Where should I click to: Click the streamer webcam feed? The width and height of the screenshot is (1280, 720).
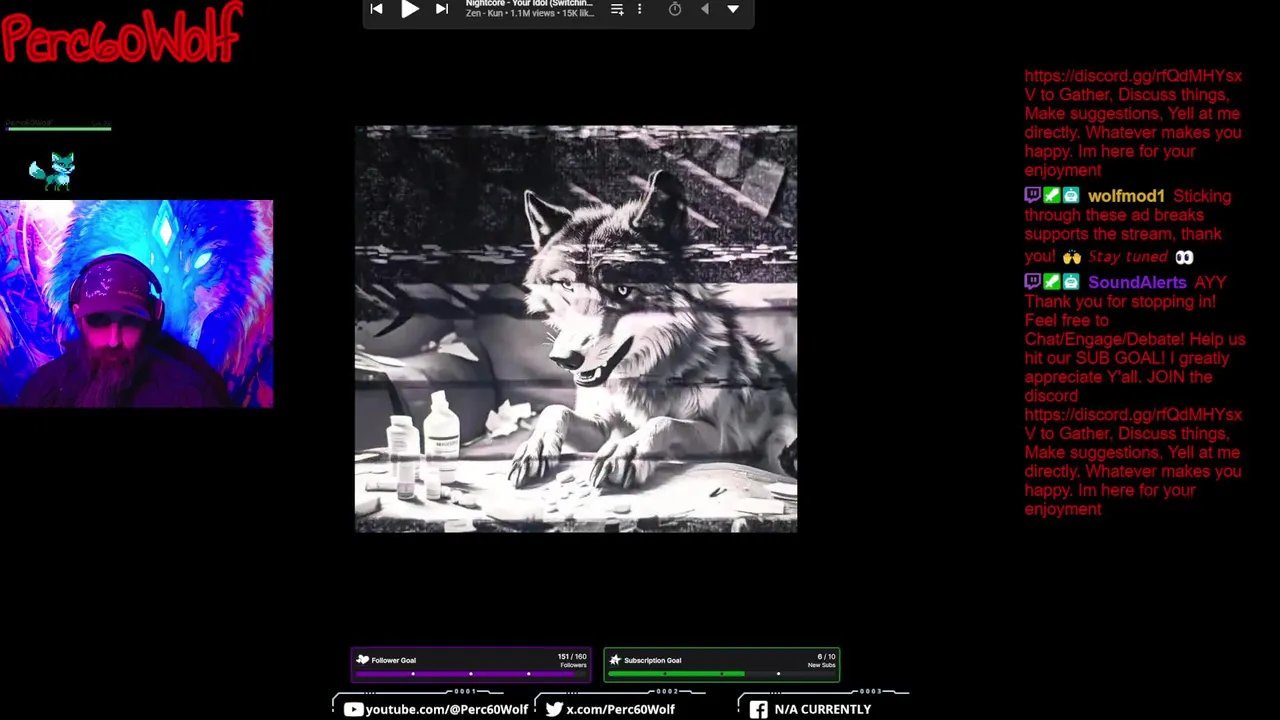136,304
